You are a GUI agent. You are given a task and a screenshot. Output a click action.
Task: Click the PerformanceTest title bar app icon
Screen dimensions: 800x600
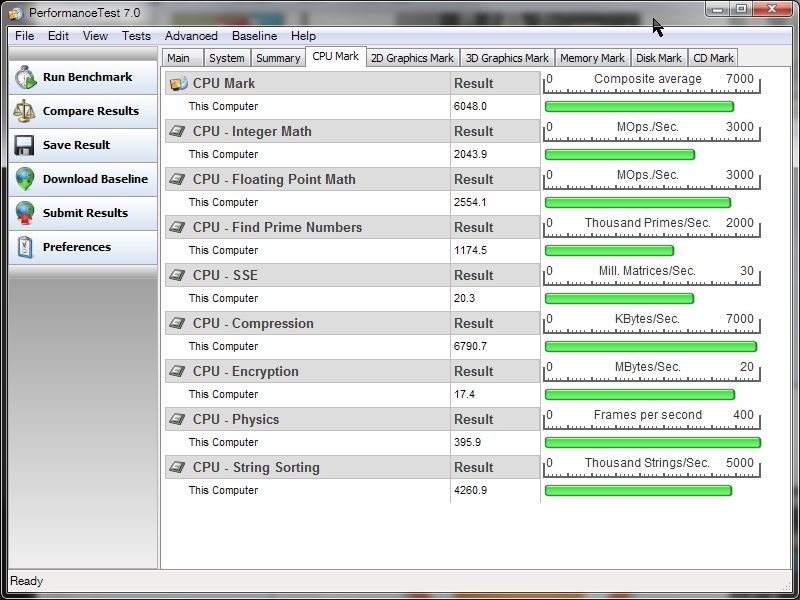[16, 13]
